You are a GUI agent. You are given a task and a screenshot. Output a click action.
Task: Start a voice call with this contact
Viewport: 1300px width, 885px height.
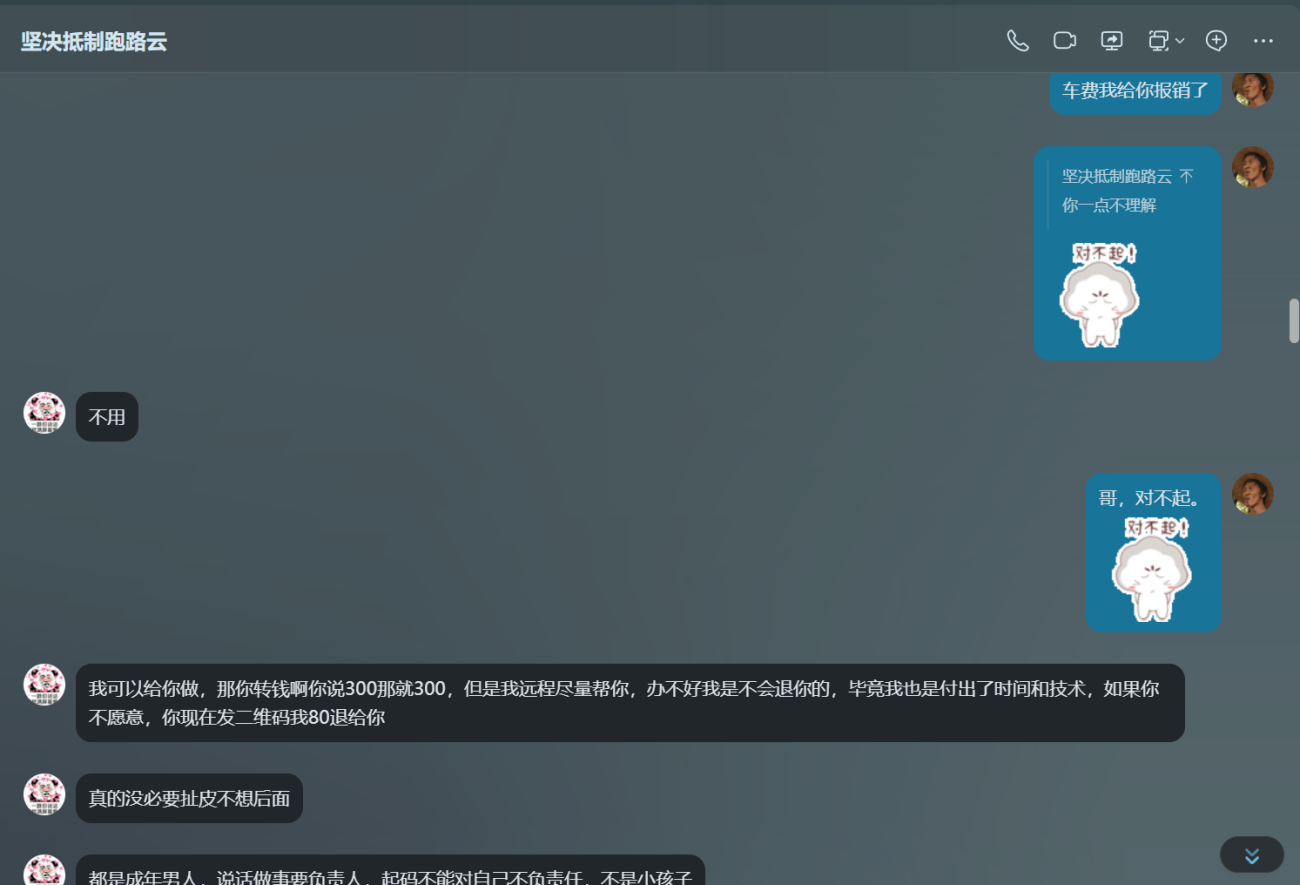[1017, 41]
